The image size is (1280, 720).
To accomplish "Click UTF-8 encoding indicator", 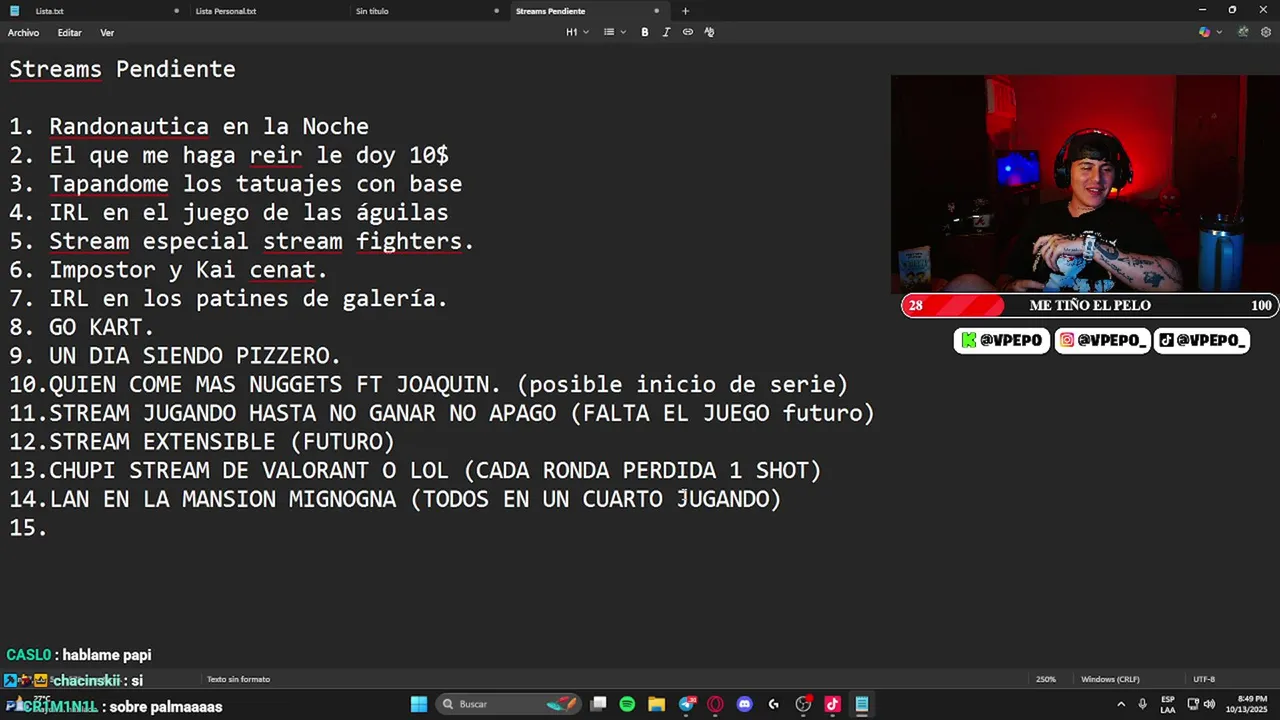I will [1204, 679].
